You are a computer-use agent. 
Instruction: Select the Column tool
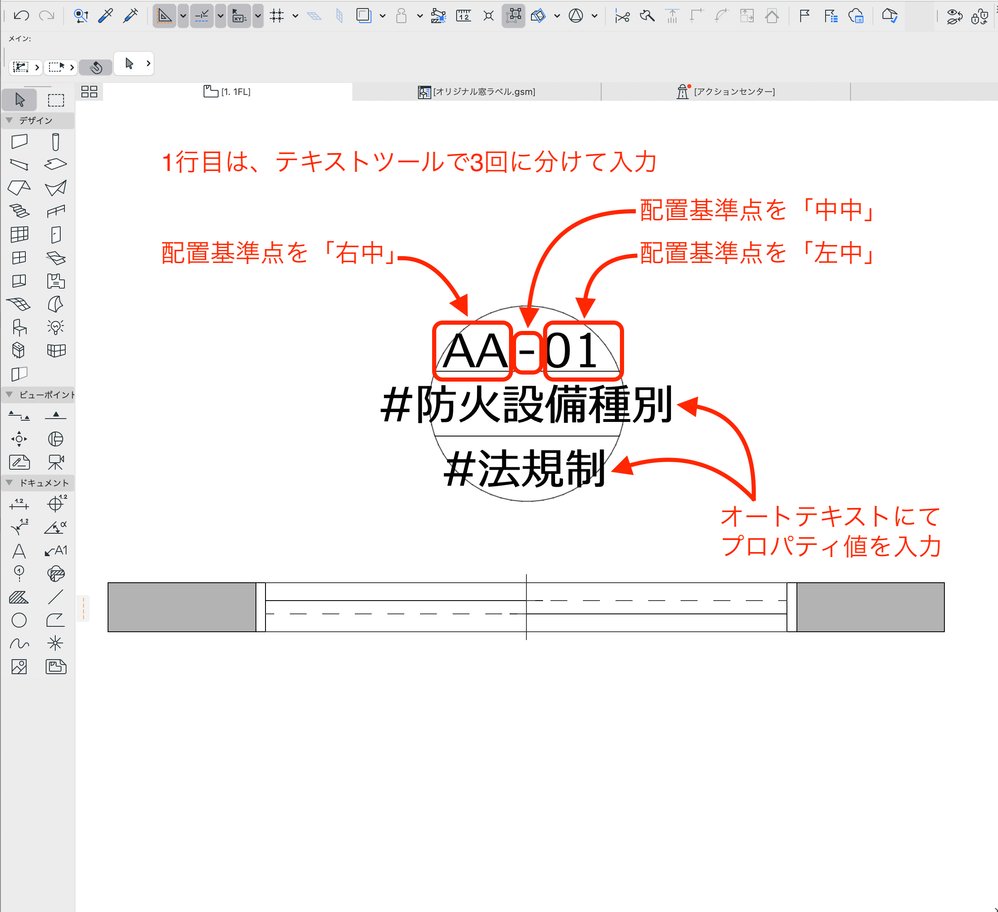tap(56, 141)
